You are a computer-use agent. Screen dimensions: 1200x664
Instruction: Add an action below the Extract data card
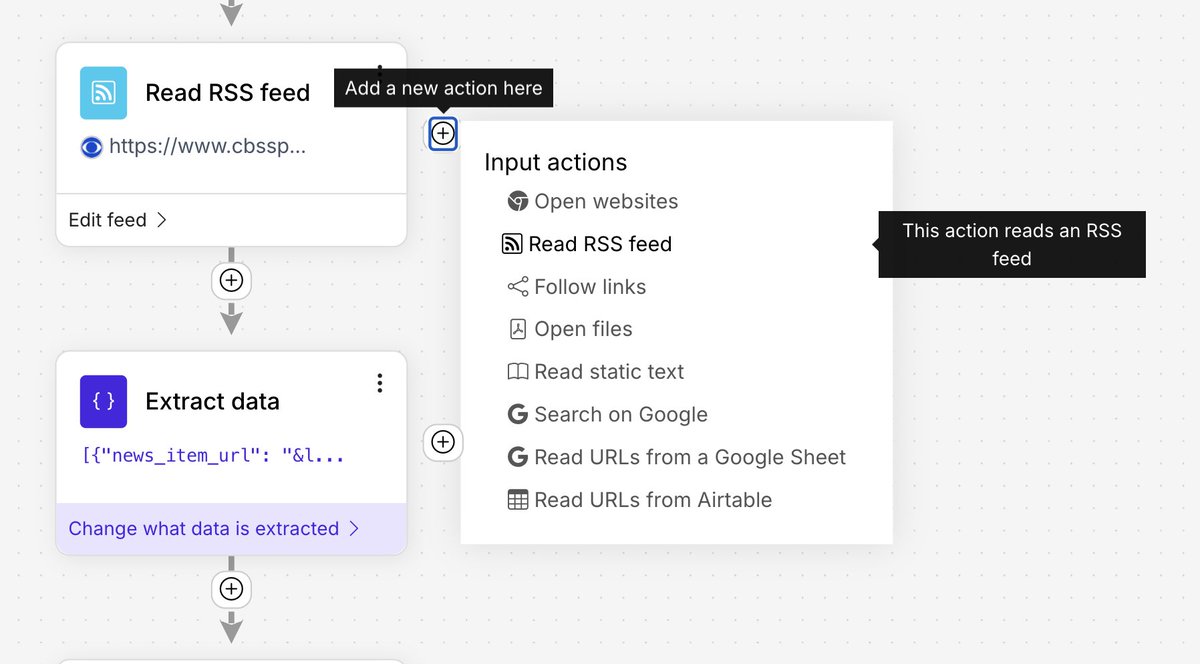click(x=231, y=589)
